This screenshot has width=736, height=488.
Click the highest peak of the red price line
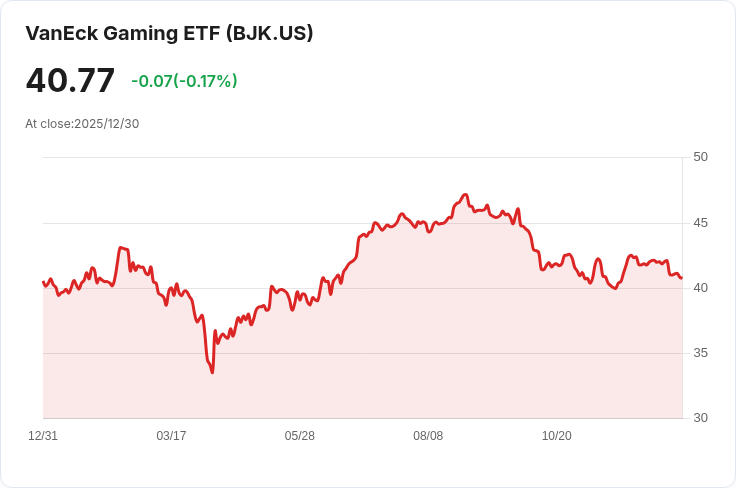pos(465,195)
